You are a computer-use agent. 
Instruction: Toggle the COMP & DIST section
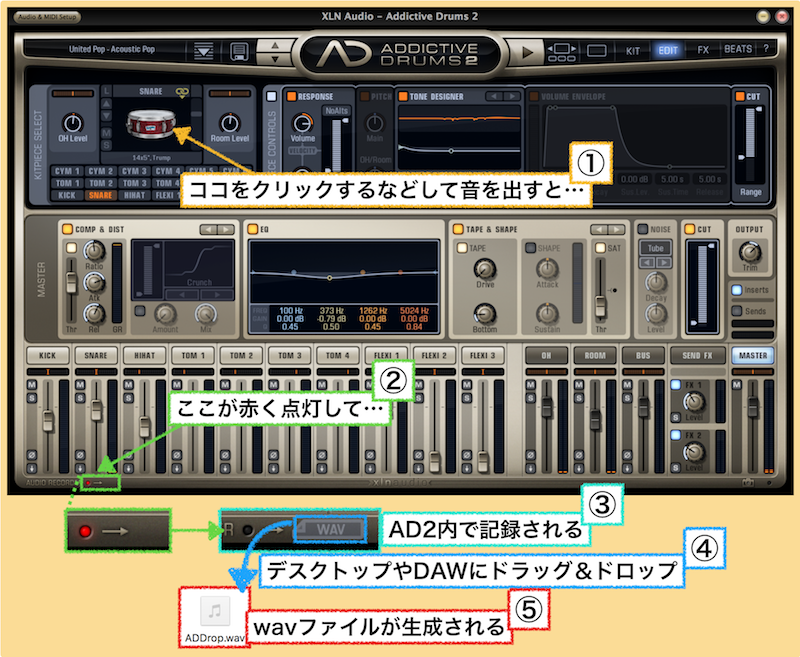[67, 229]
